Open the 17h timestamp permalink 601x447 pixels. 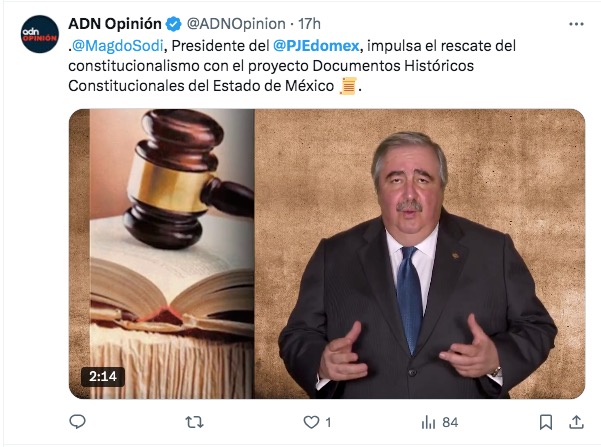pyautogui.click(x=309, y=24)
